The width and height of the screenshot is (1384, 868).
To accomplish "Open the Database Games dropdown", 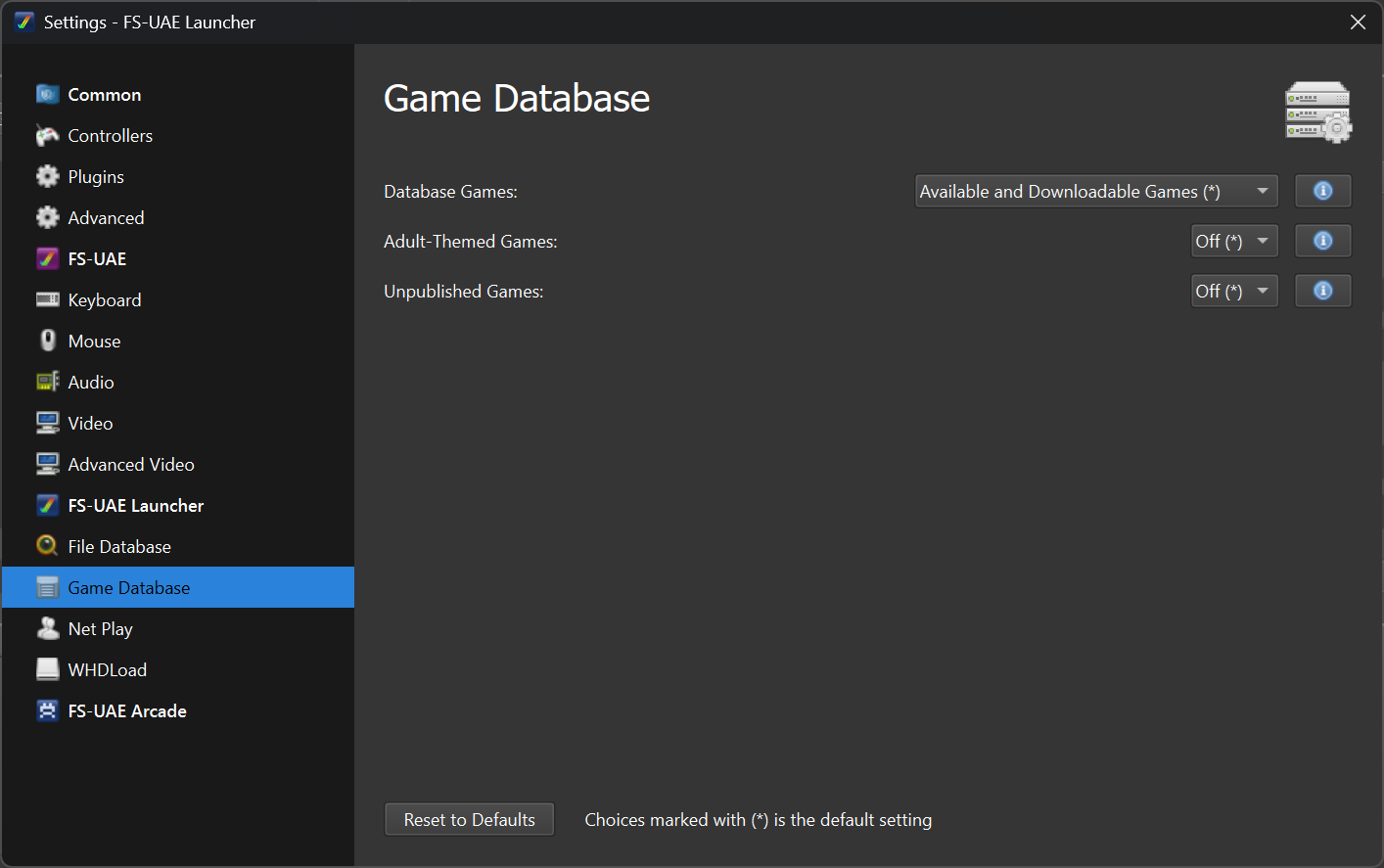I will (x=1096, y=191).
